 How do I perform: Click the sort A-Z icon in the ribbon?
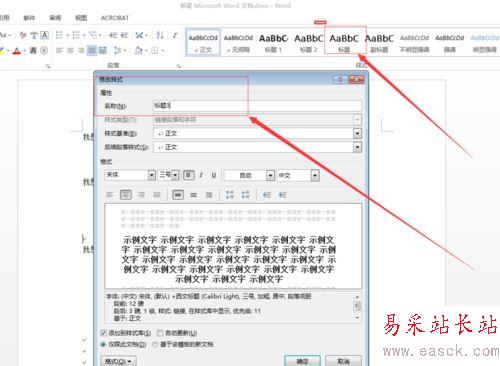coord(160,35)
